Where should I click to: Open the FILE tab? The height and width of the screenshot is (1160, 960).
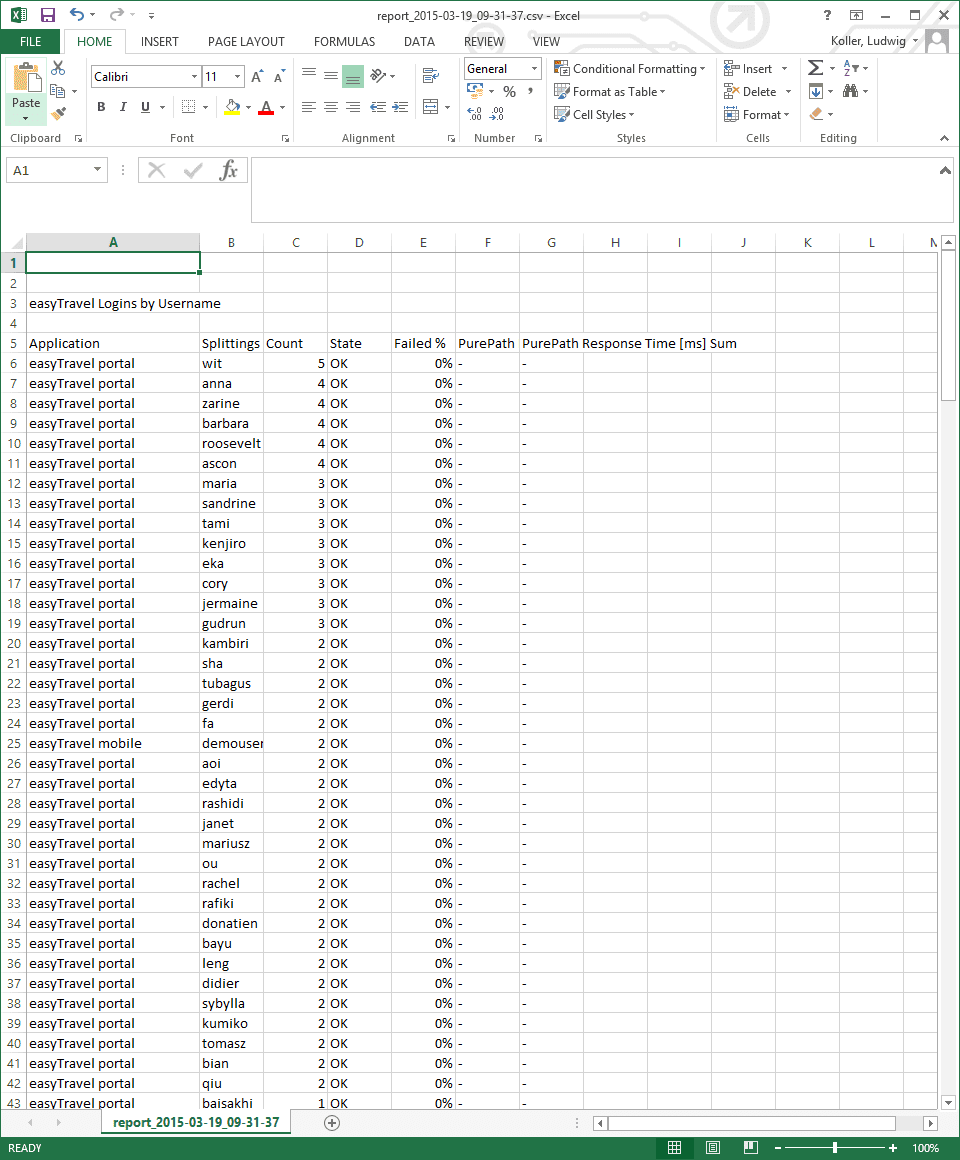30,41
